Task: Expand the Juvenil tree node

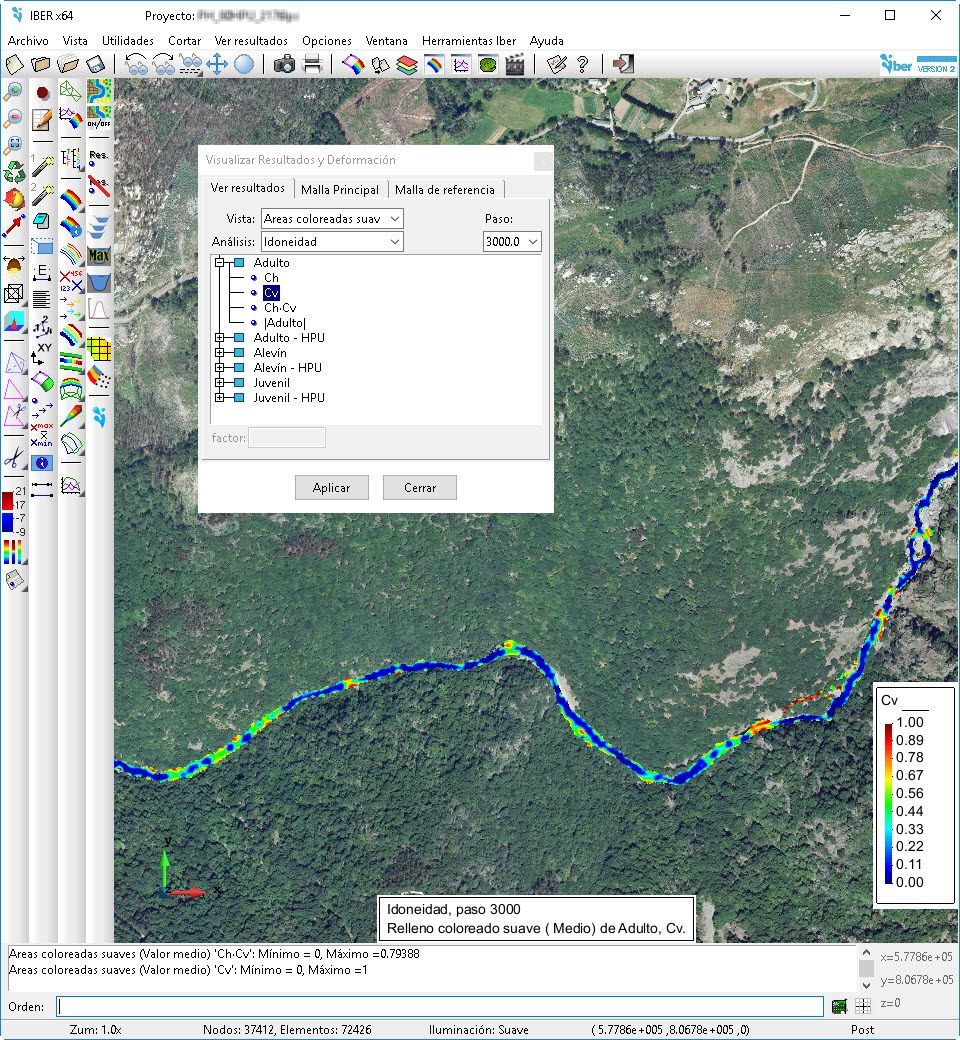Action: click(x=219, y=383)
